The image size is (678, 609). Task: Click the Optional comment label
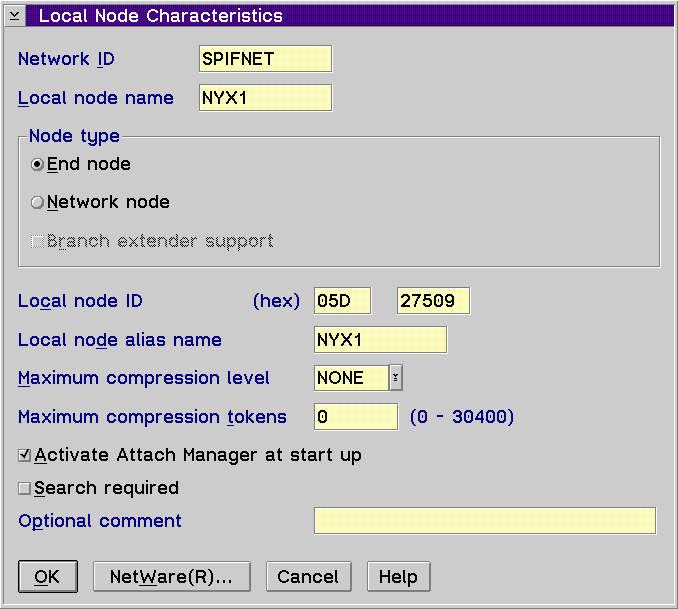point(100,521)
